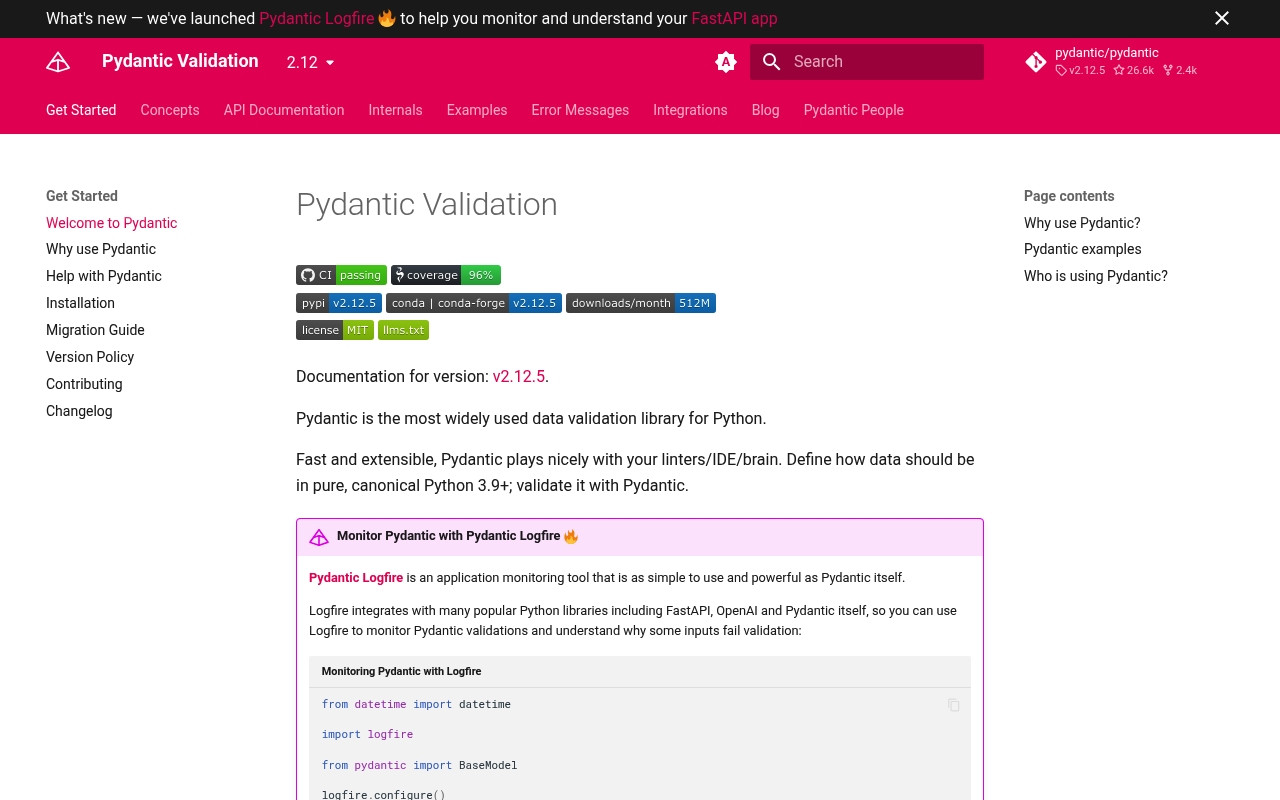Click the Pydantic logo in header

(x=58, y=62)
